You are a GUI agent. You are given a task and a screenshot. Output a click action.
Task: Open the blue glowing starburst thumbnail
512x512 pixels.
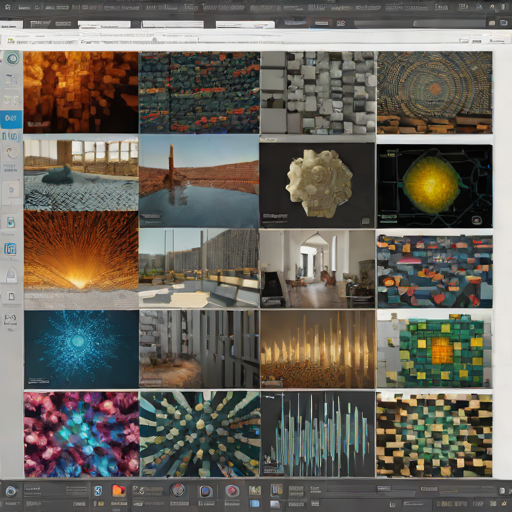tap(81, 349)
